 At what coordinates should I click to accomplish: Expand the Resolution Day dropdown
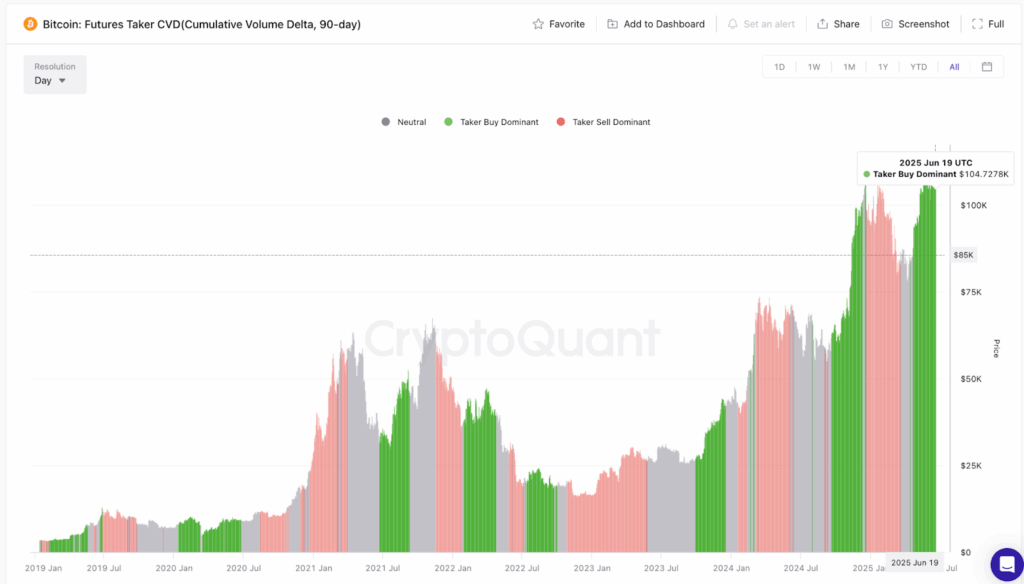(55, 74)
